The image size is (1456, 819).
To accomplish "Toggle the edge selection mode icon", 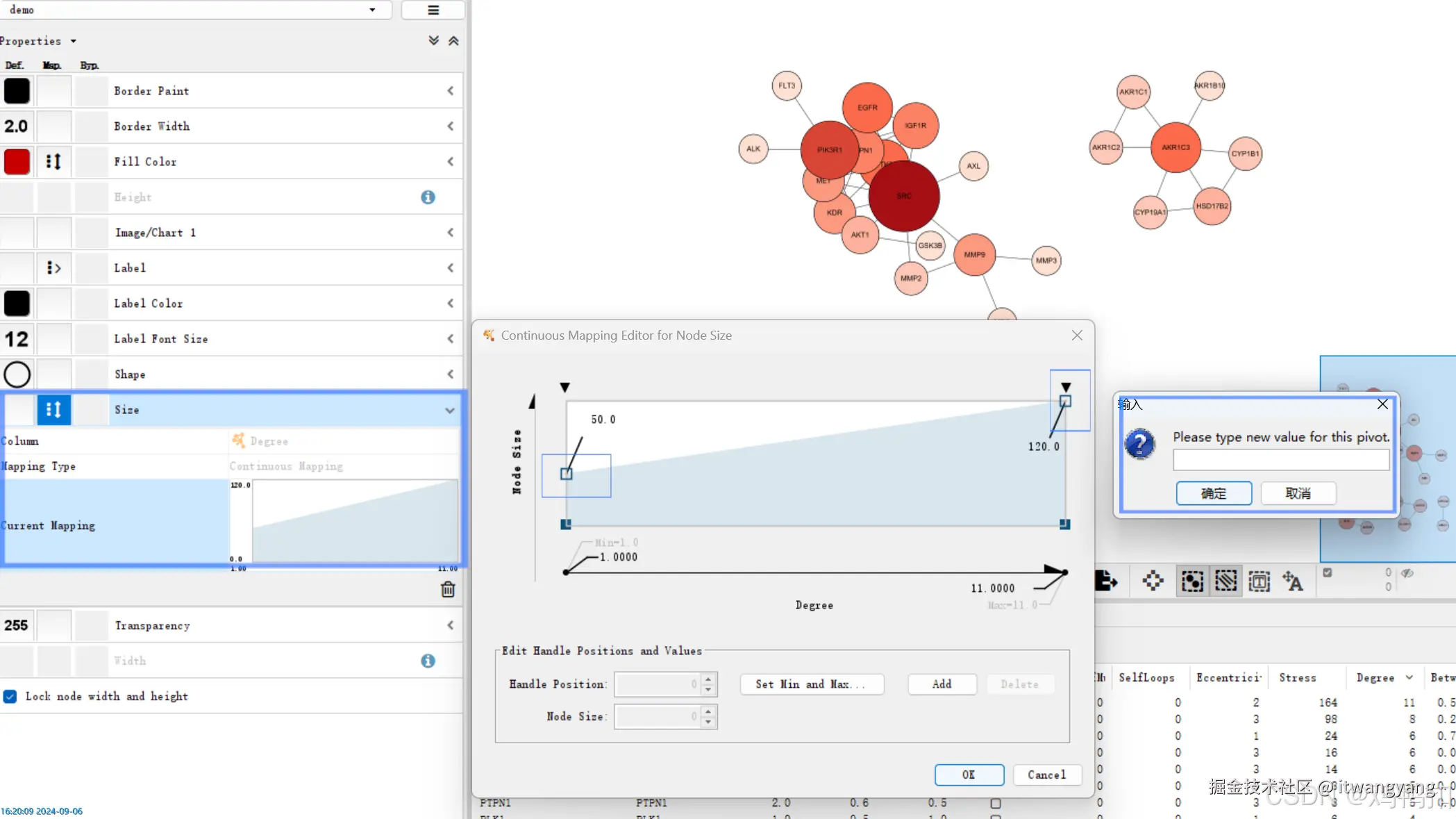I will point(1225,581).
